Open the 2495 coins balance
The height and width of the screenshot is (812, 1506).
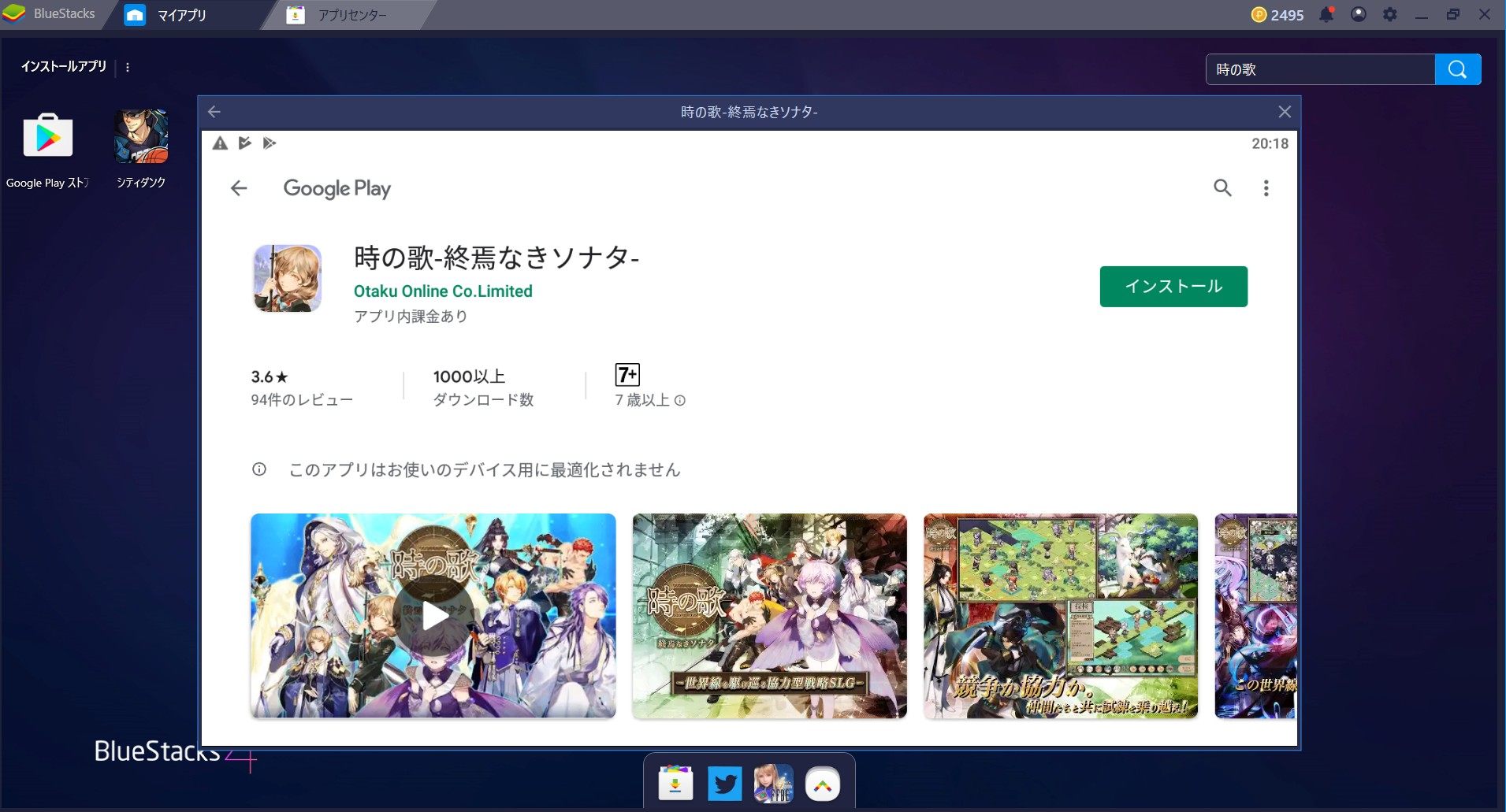click(1277, 15)
